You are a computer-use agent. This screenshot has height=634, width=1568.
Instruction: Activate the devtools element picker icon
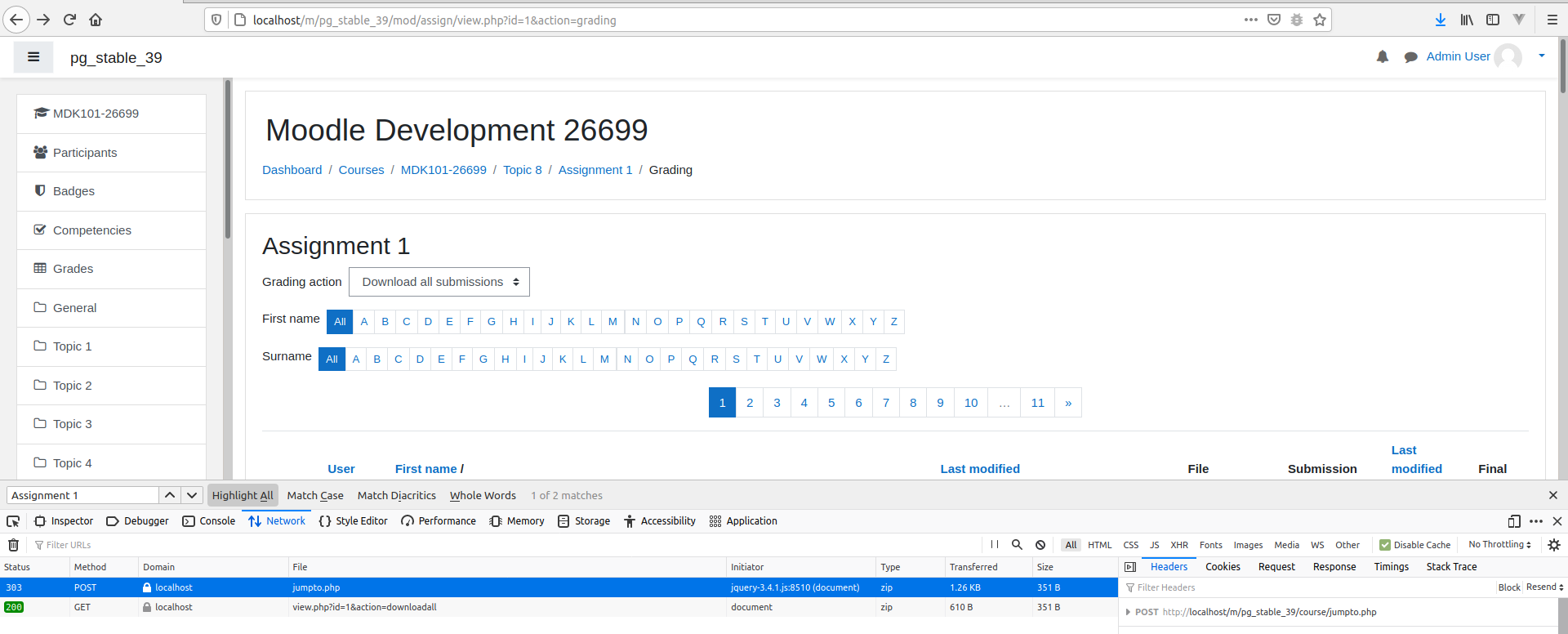[13, 521]
